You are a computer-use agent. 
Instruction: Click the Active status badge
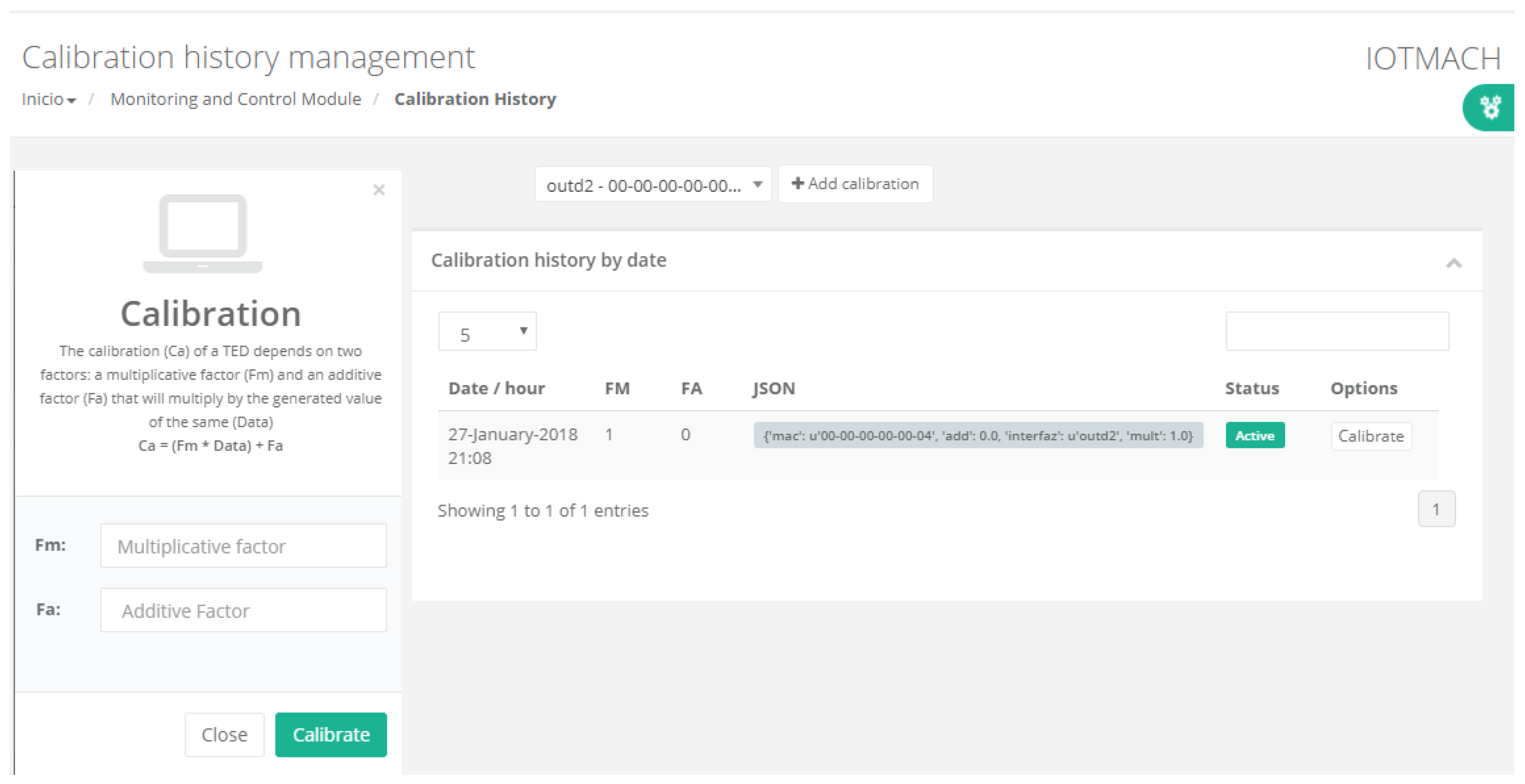1255,436
